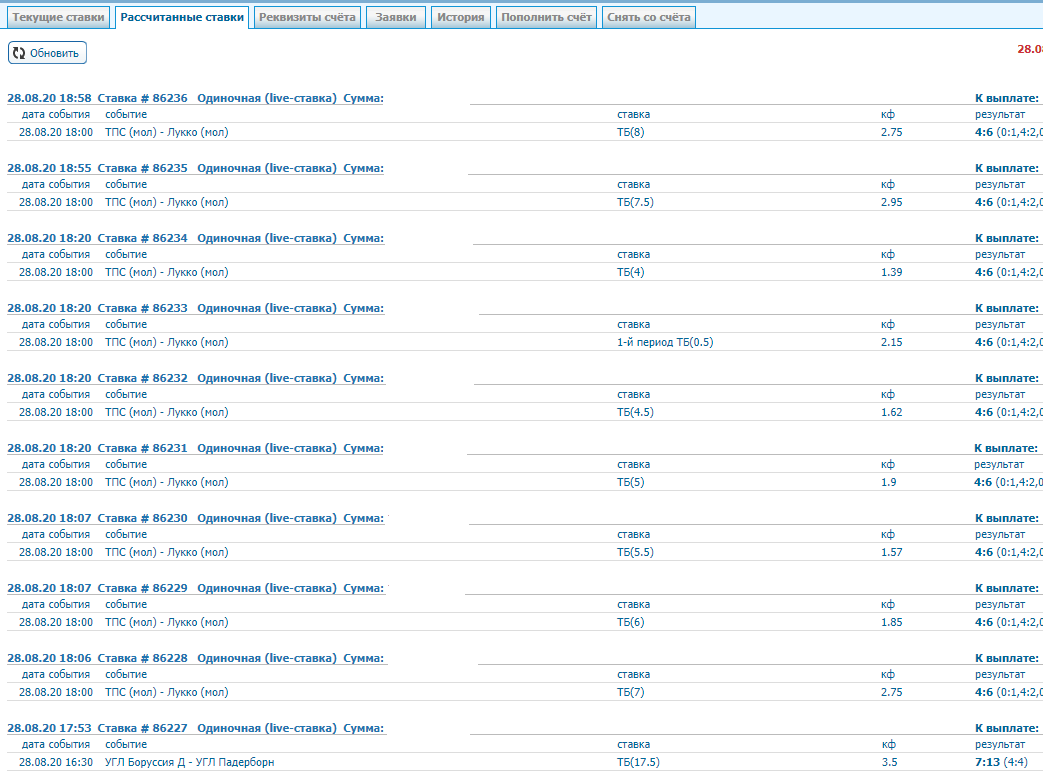Click bet # 86230 header link
This screenshot has width=1043, height=774.
pyautogui.click(x=195, y=518)
